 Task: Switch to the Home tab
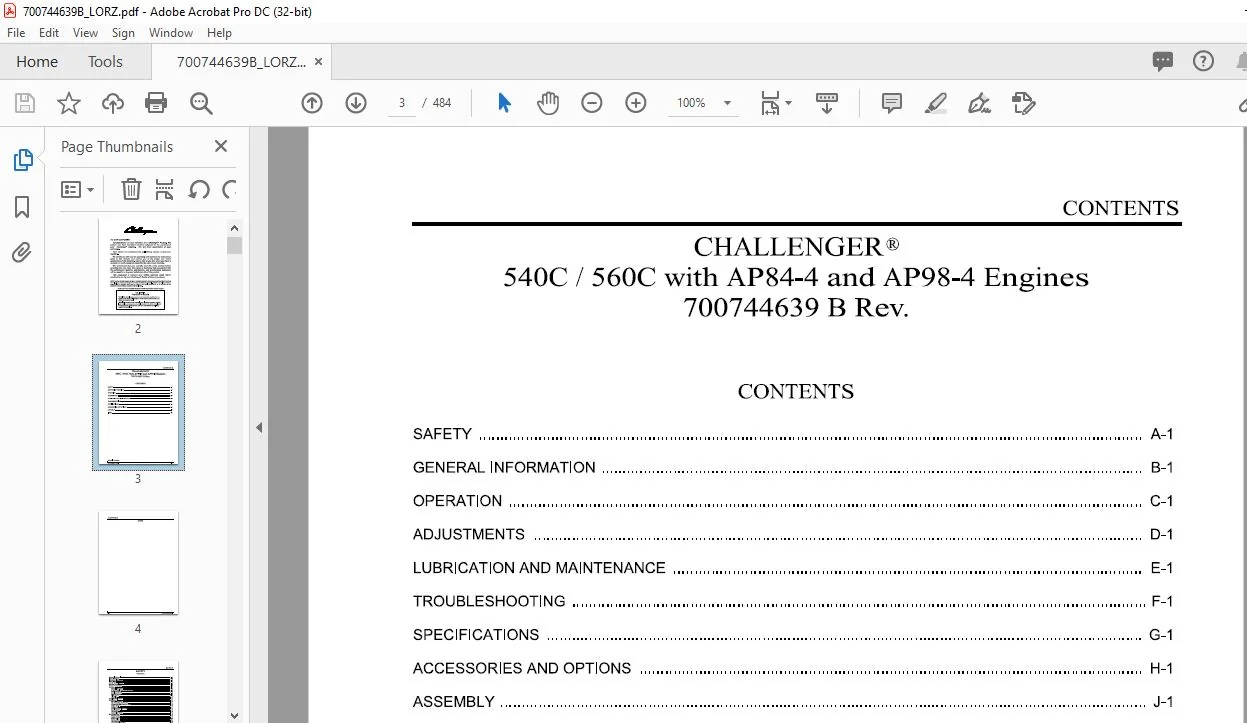(37, 61)
